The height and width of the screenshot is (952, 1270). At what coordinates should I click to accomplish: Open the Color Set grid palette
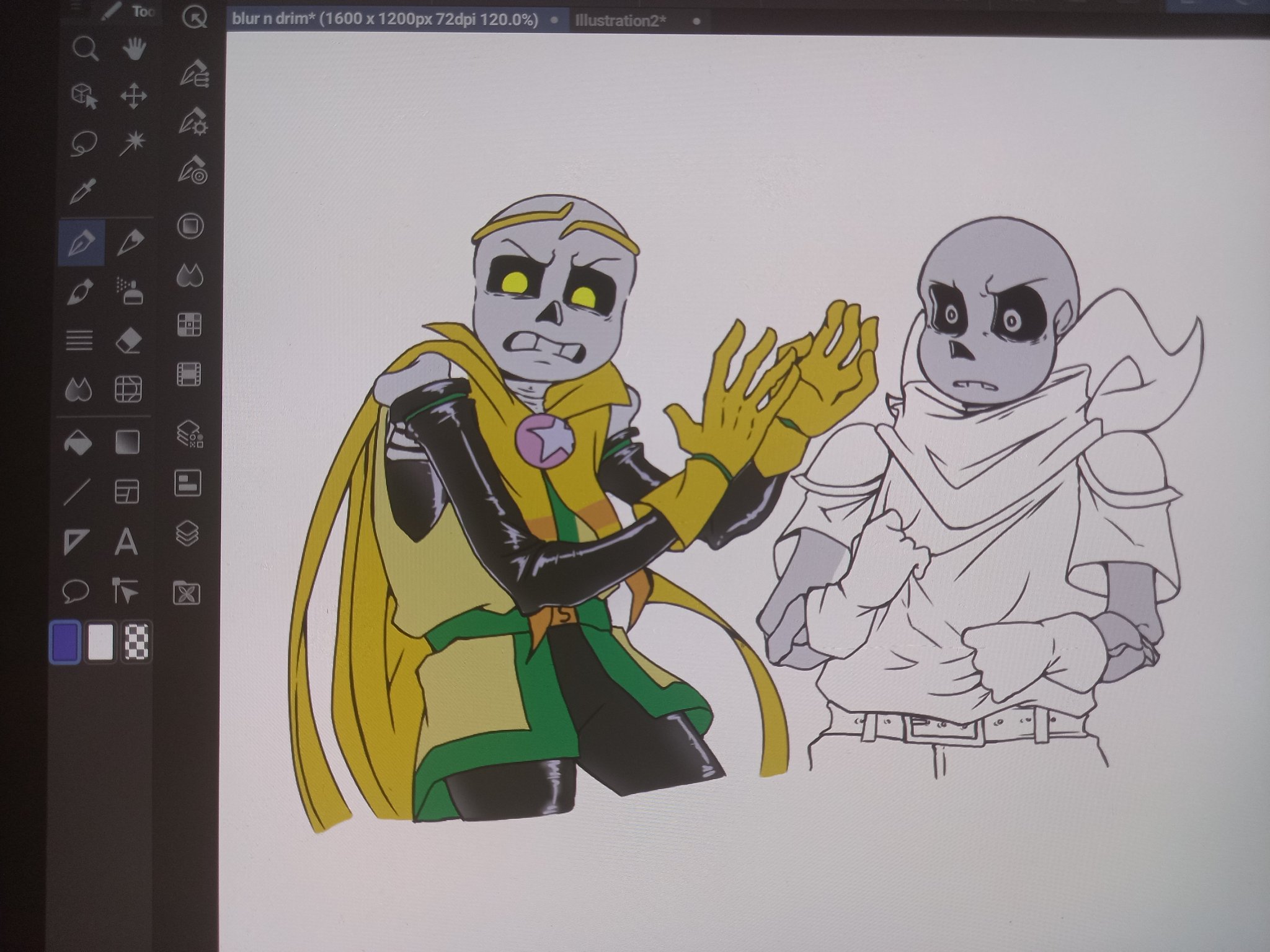(190, 325)
